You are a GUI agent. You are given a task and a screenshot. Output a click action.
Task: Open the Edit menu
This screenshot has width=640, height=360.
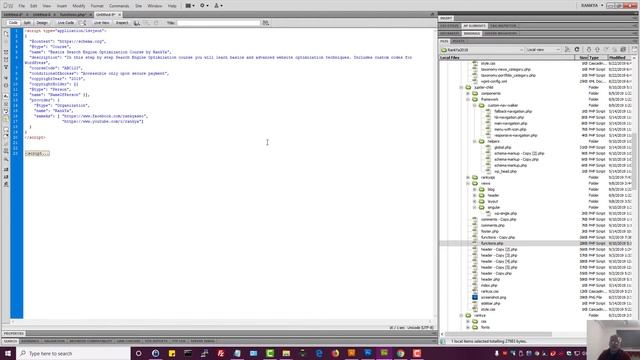(33, 6)
